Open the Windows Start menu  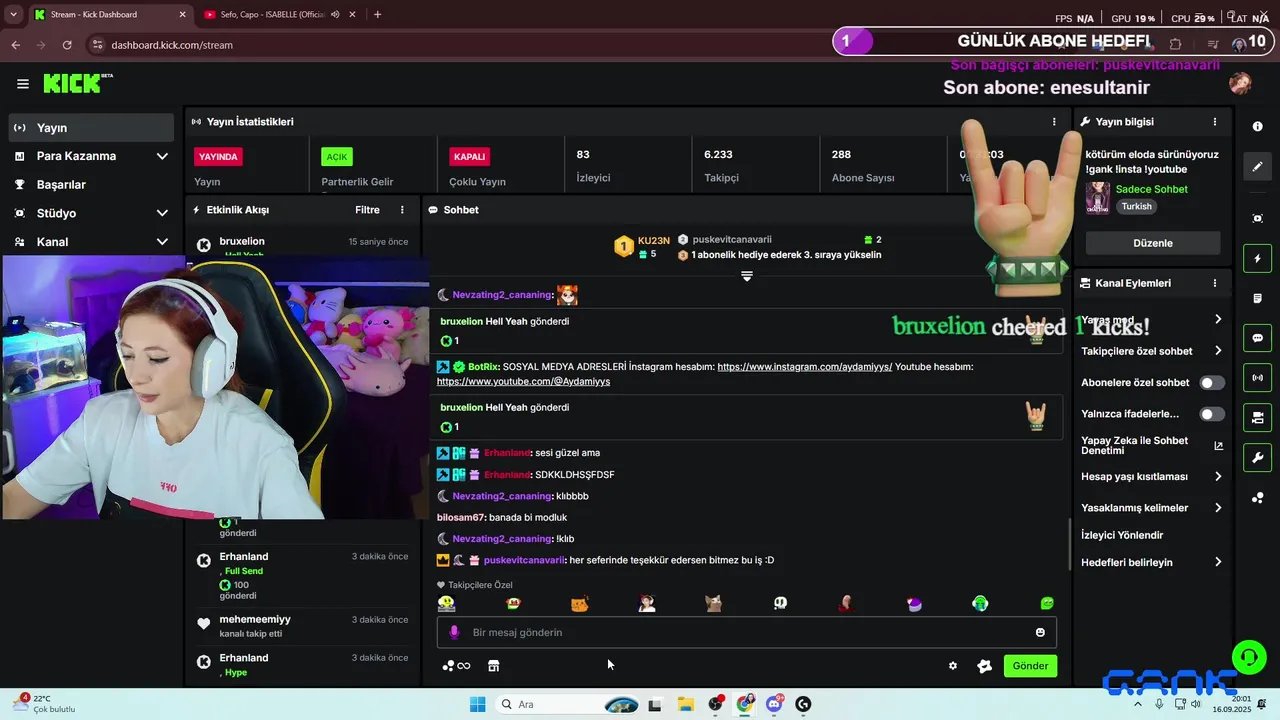(477, 704)
